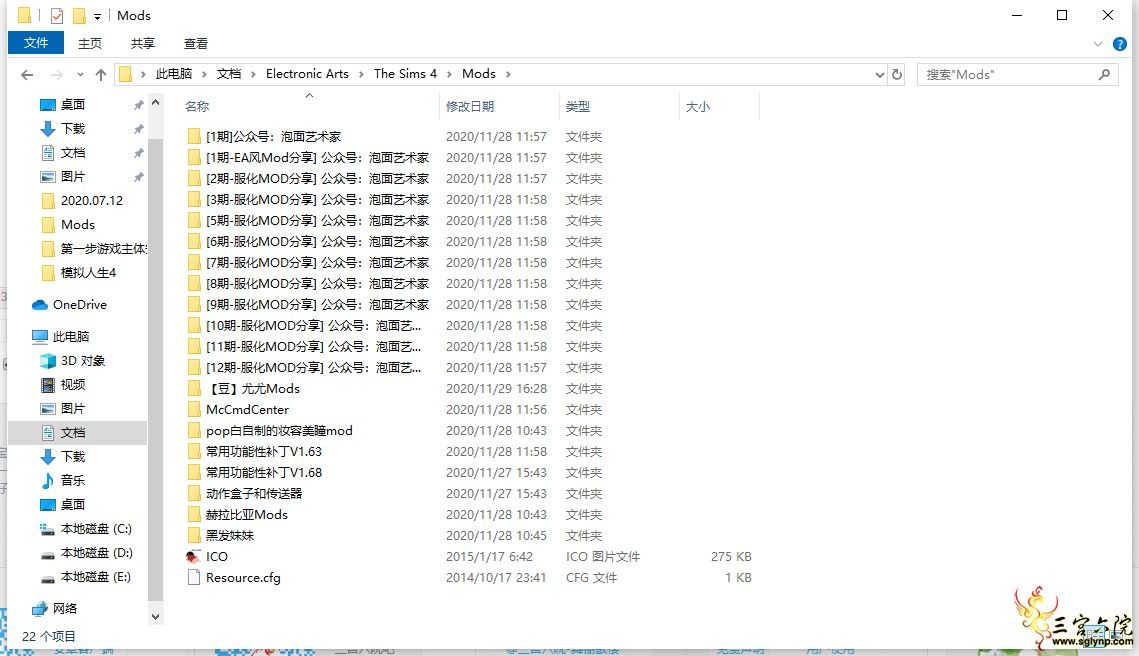Click the 2020/11/29 16:28 date cell

pos(496,389)
